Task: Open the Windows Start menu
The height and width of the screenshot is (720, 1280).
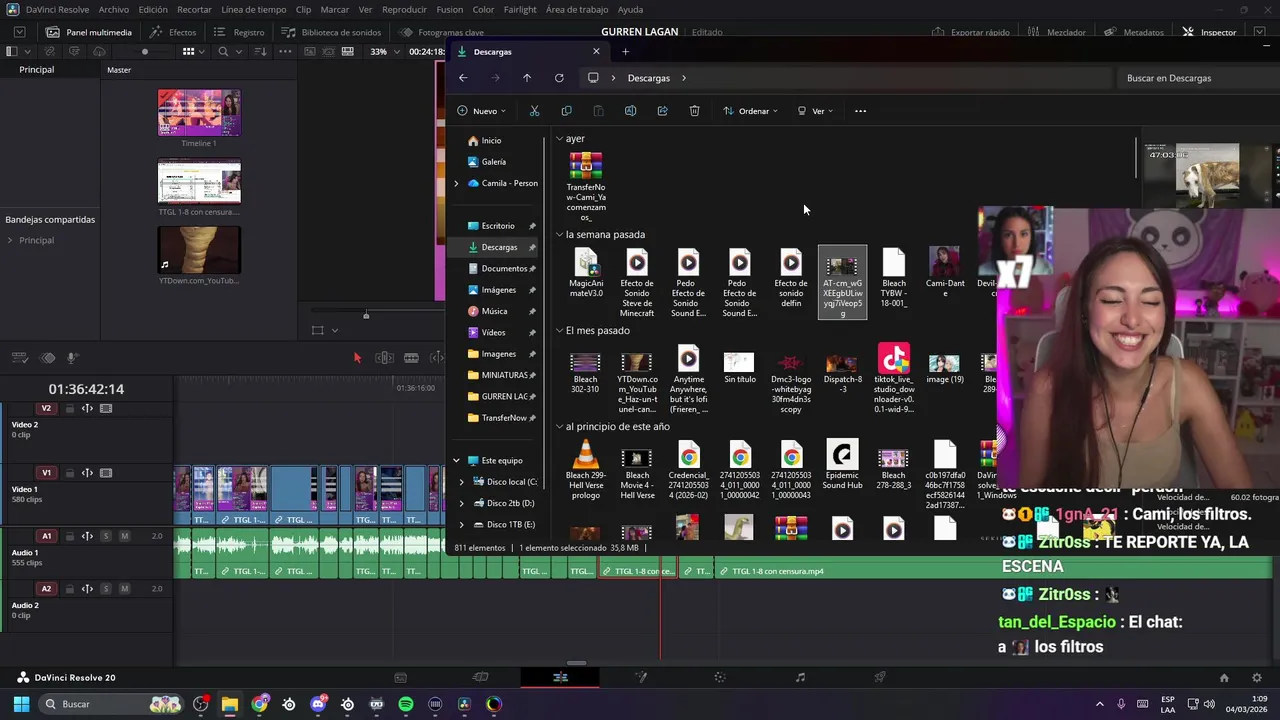Action: [21, 704]
